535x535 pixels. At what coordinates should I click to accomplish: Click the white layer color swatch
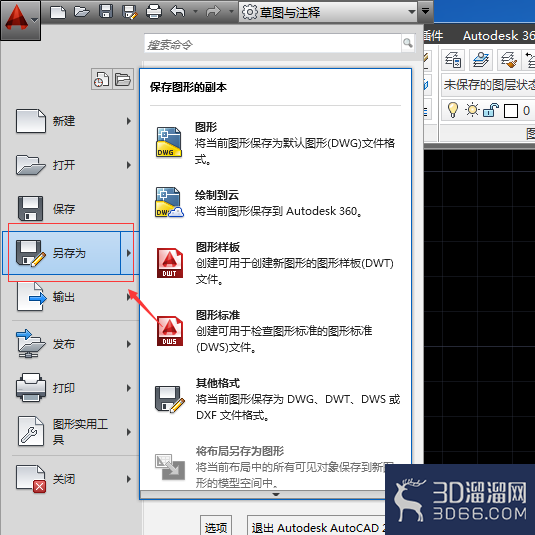coord(511,111)
